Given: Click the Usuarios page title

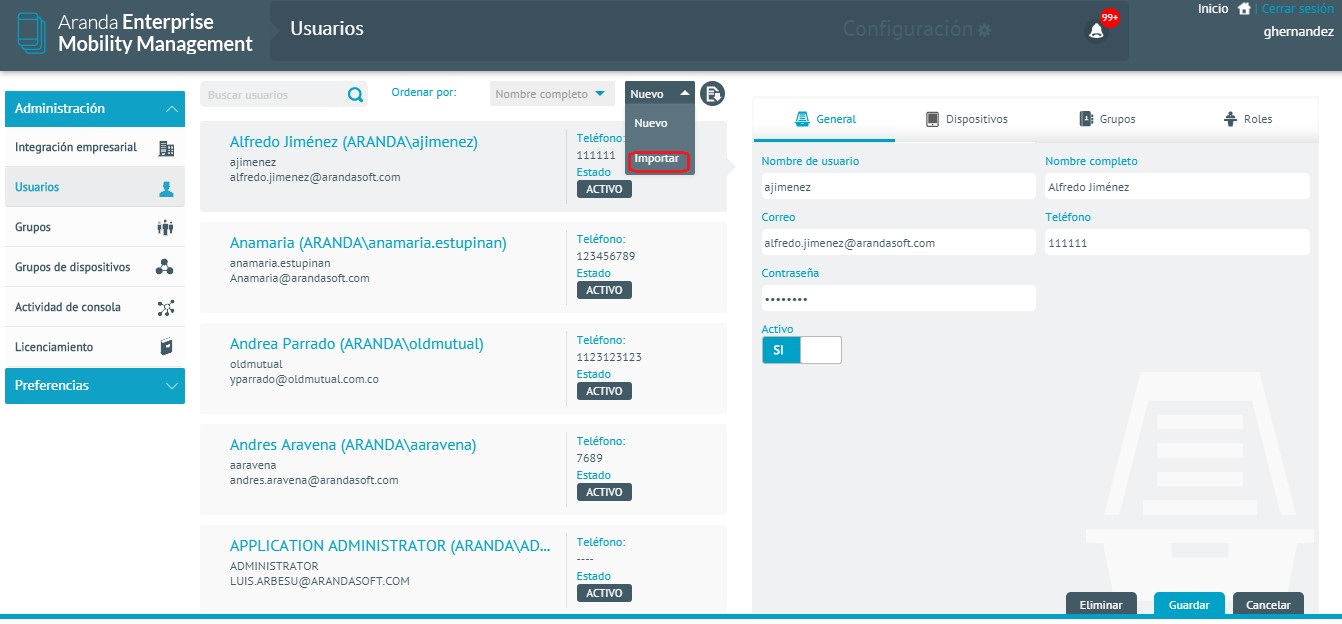Looking at the screenshot, I should tap(327, 29).
